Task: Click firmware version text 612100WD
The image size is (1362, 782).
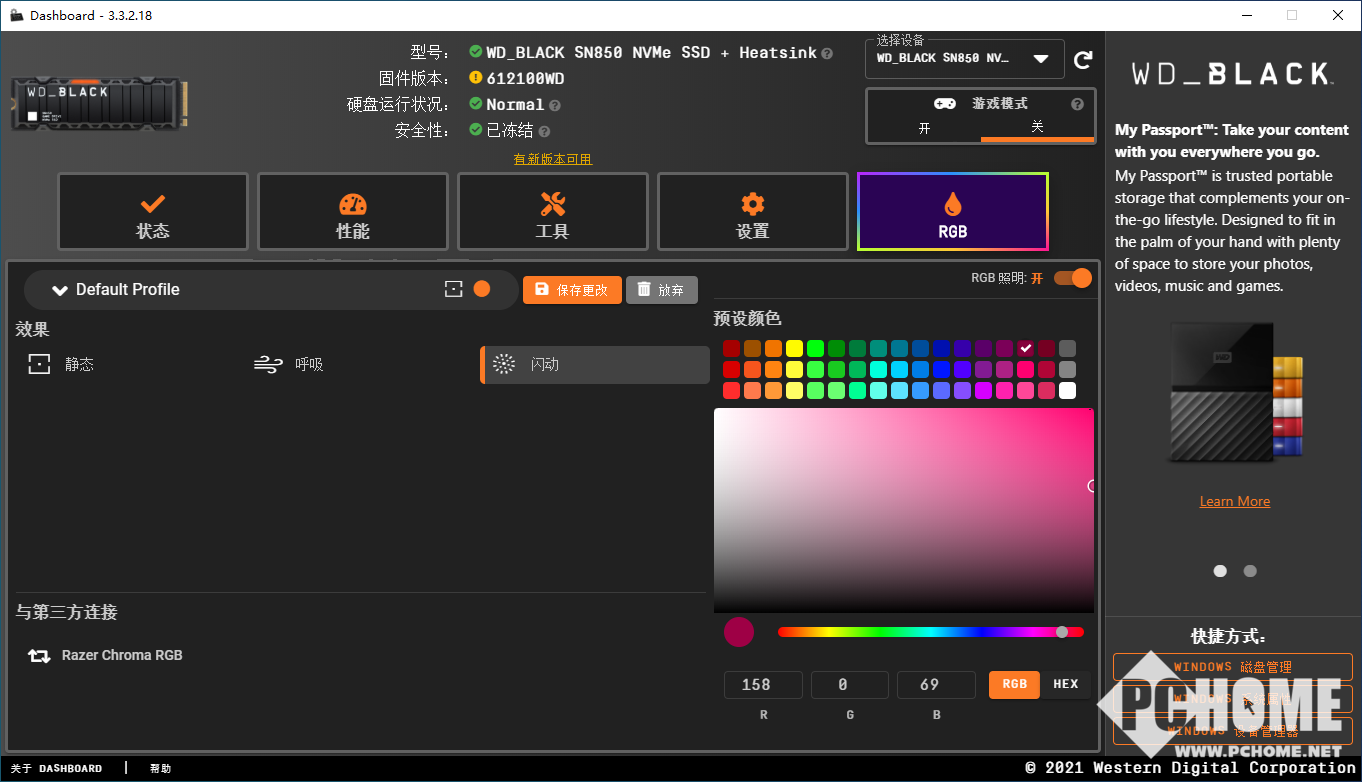Action: click(x=525, y=79)
